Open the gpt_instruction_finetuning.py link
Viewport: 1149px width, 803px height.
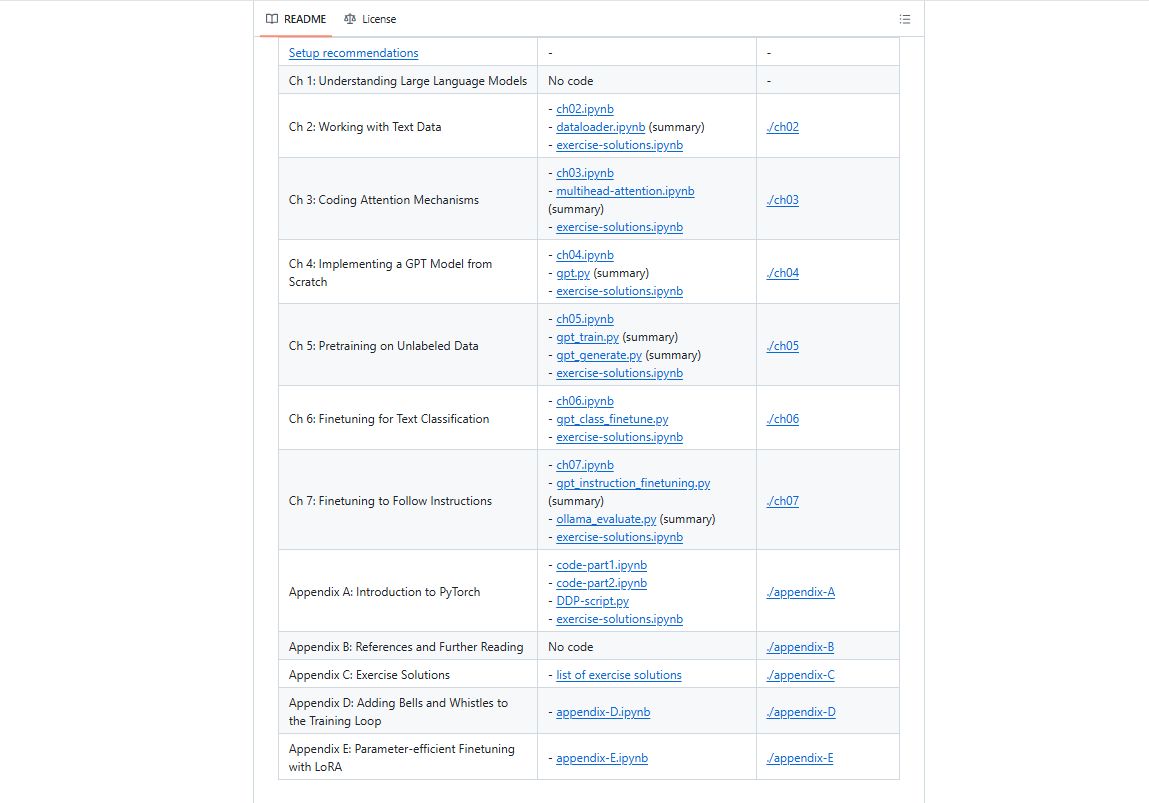pos(633,483)
